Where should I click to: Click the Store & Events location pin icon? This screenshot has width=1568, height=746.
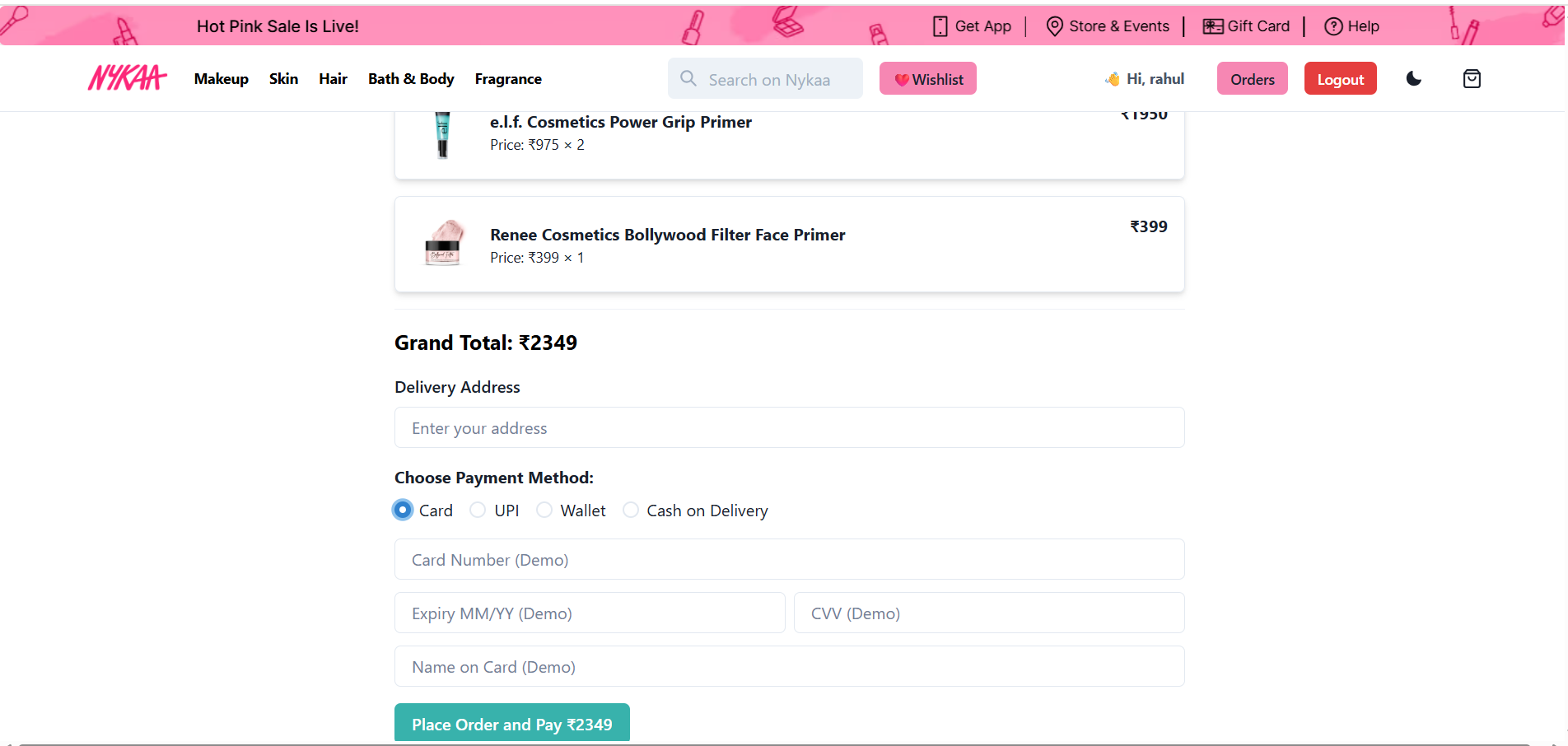(x=1054, y=26)
